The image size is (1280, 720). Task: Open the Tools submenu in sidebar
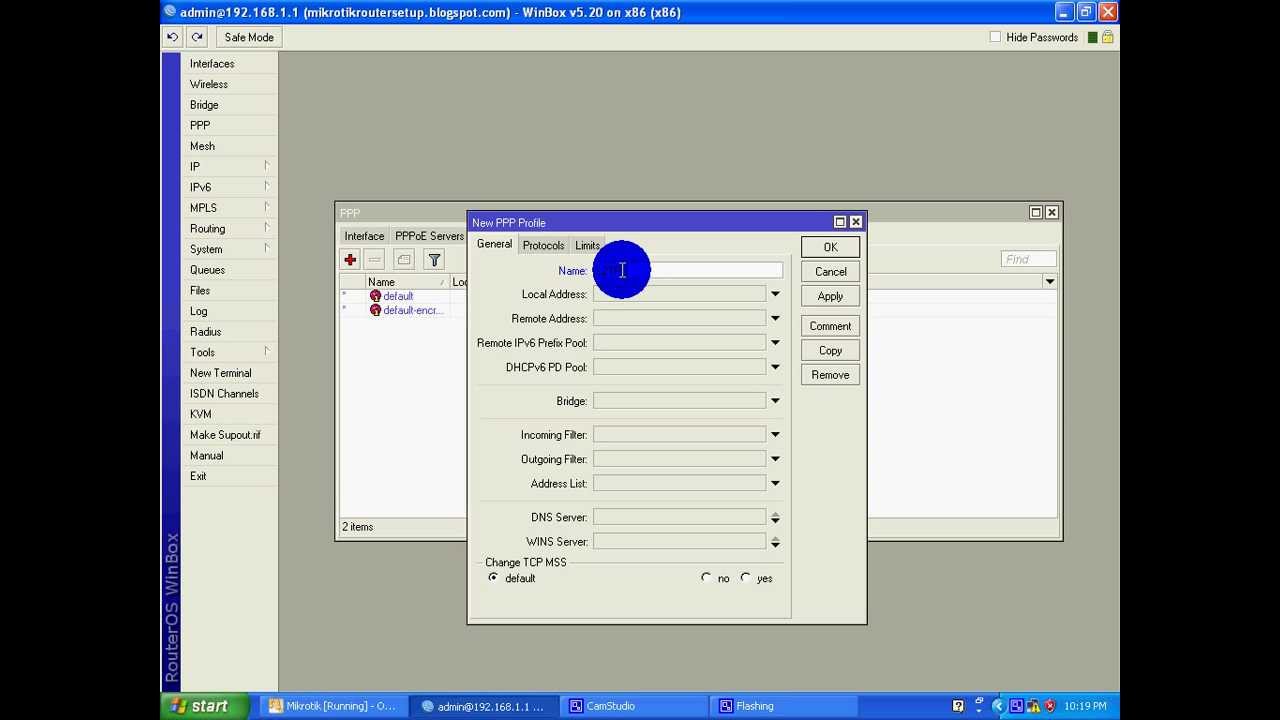pos(202,352)
